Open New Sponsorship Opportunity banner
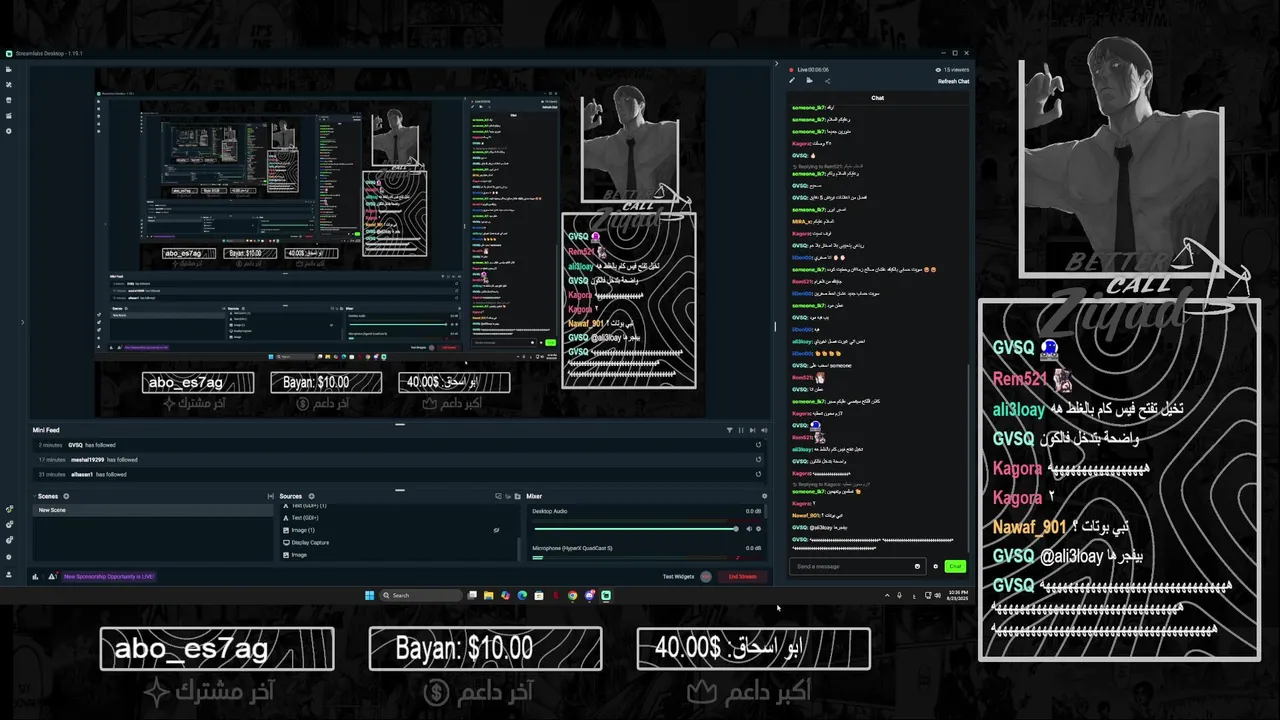Viewport: 1280px width, 720px height. [x=109, y=576]
